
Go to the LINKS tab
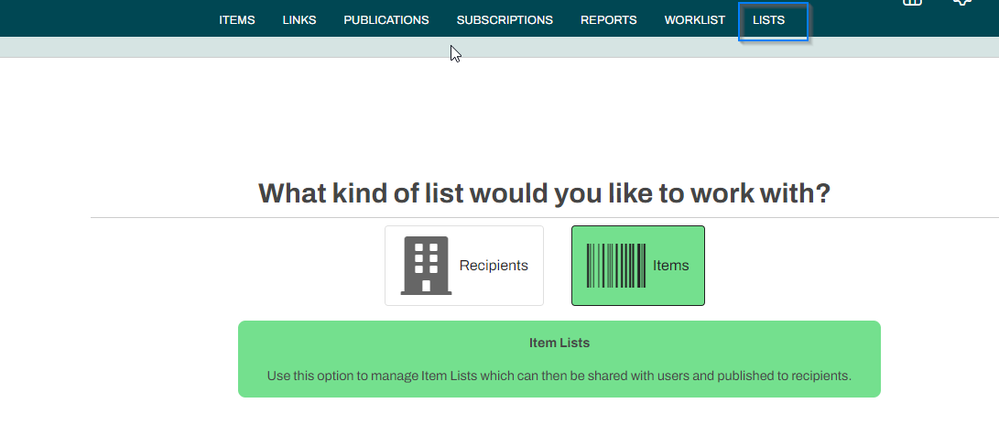coord(299,20)
